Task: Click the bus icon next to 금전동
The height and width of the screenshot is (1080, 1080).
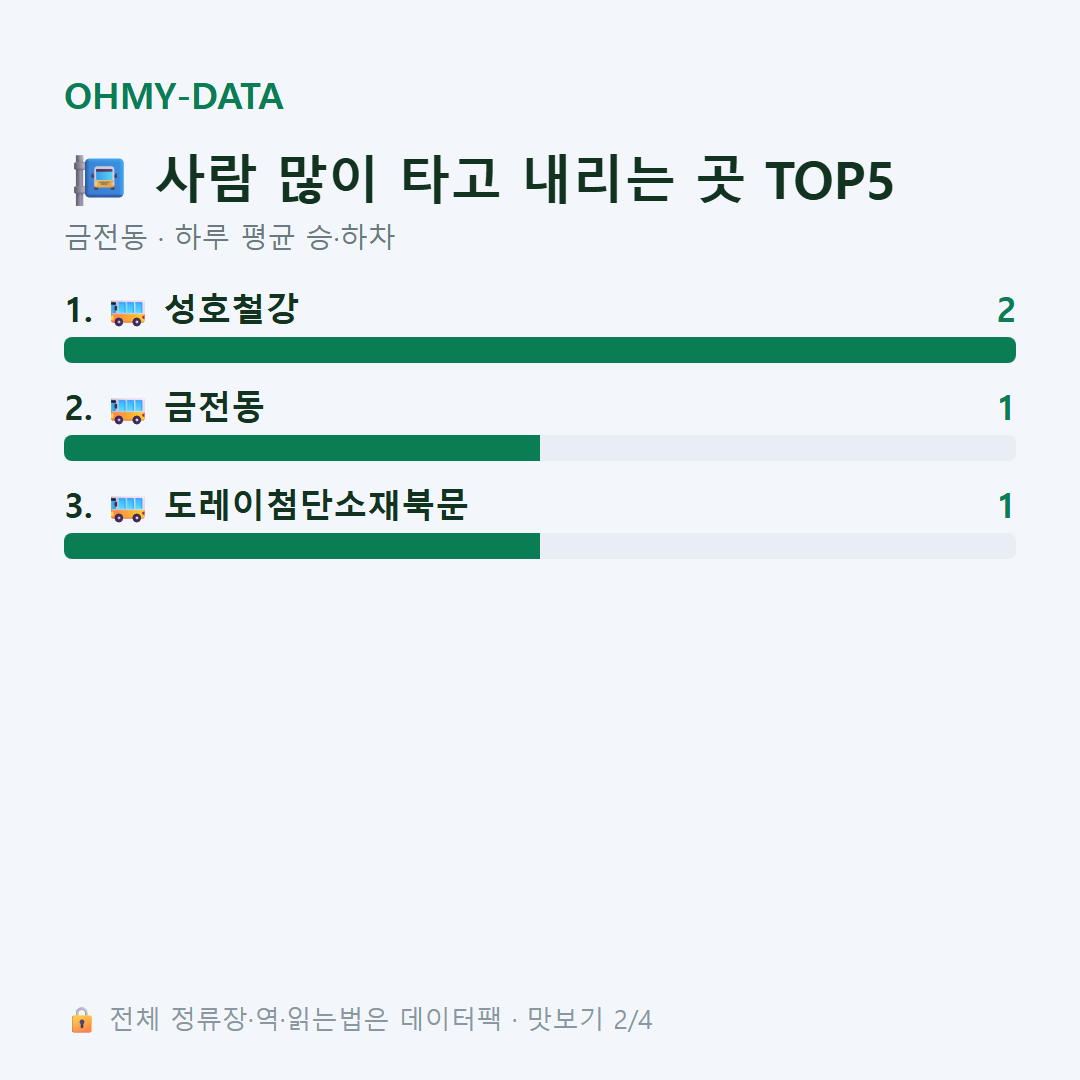Action: click(x=127, y=409)
